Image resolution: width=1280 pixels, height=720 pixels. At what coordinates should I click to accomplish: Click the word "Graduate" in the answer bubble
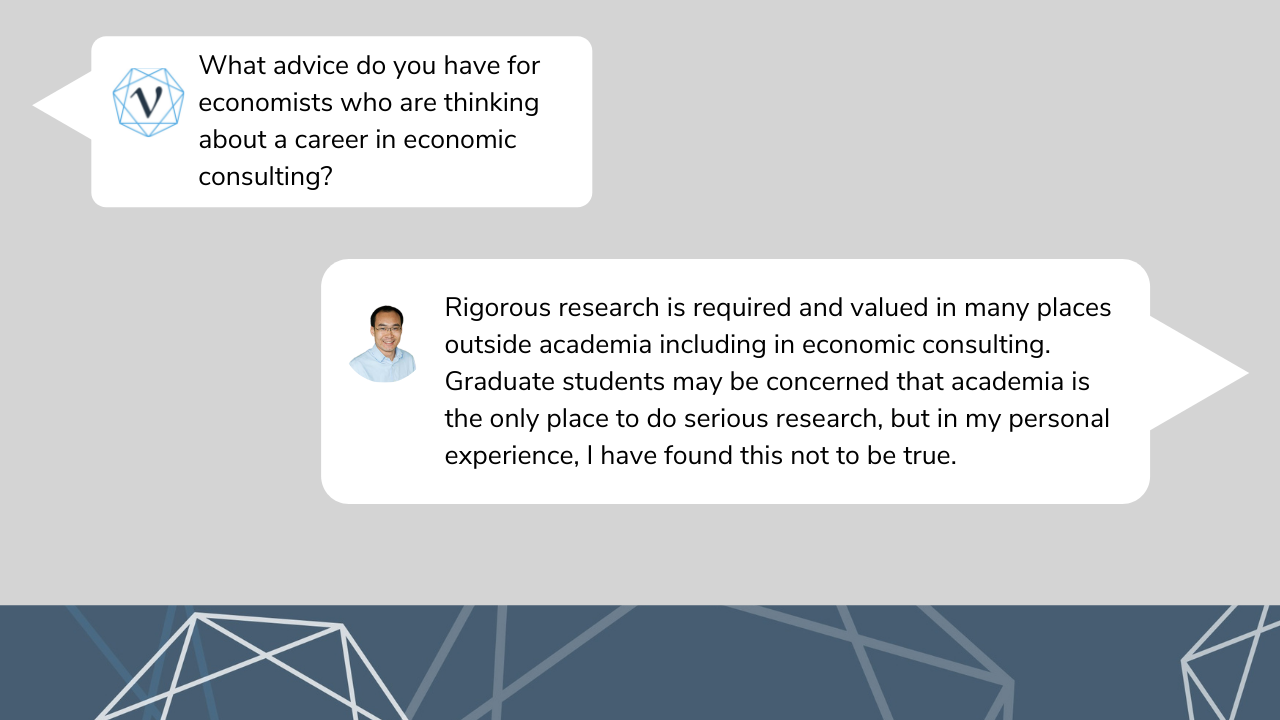pyautogui.click(x=499, y=382)
